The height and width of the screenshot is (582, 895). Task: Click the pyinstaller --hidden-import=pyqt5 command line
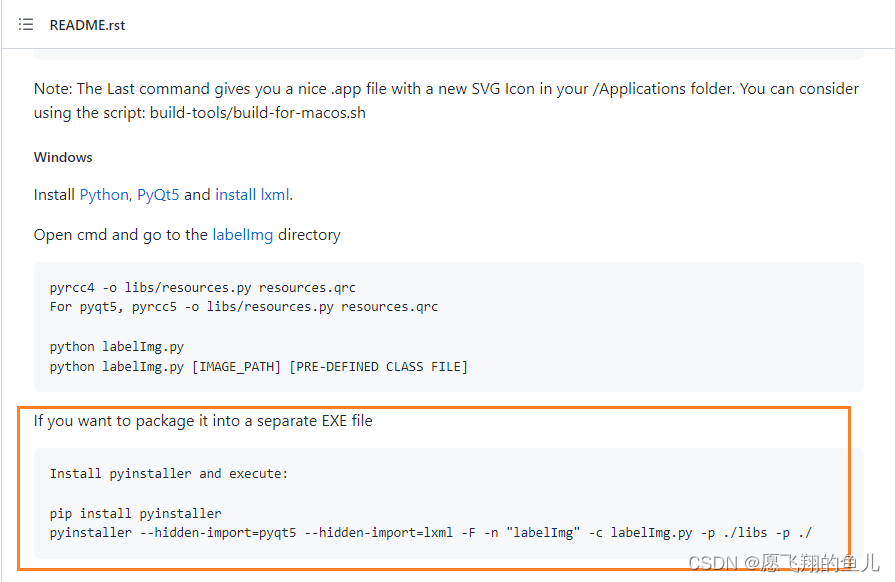pyautogui.click(x=431, y=533)
